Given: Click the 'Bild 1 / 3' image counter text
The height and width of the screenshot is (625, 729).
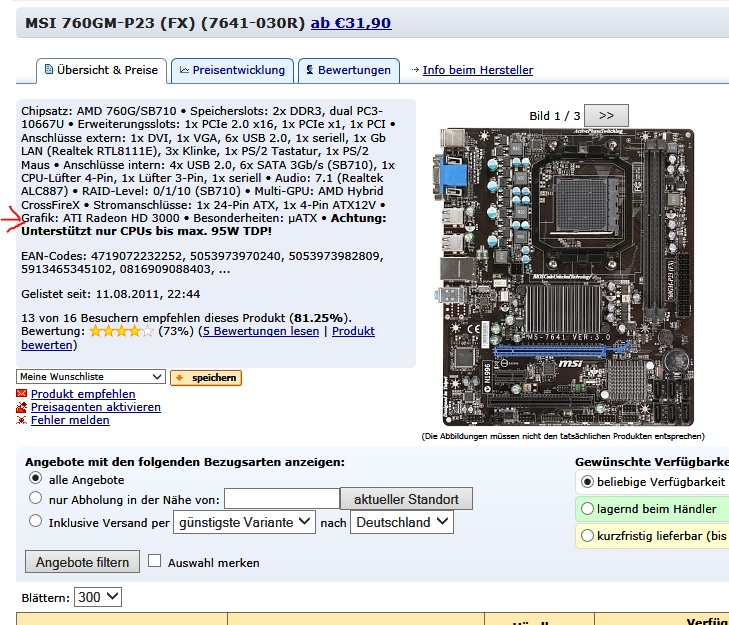Looking at the screenshot, I should coord(555,116).
